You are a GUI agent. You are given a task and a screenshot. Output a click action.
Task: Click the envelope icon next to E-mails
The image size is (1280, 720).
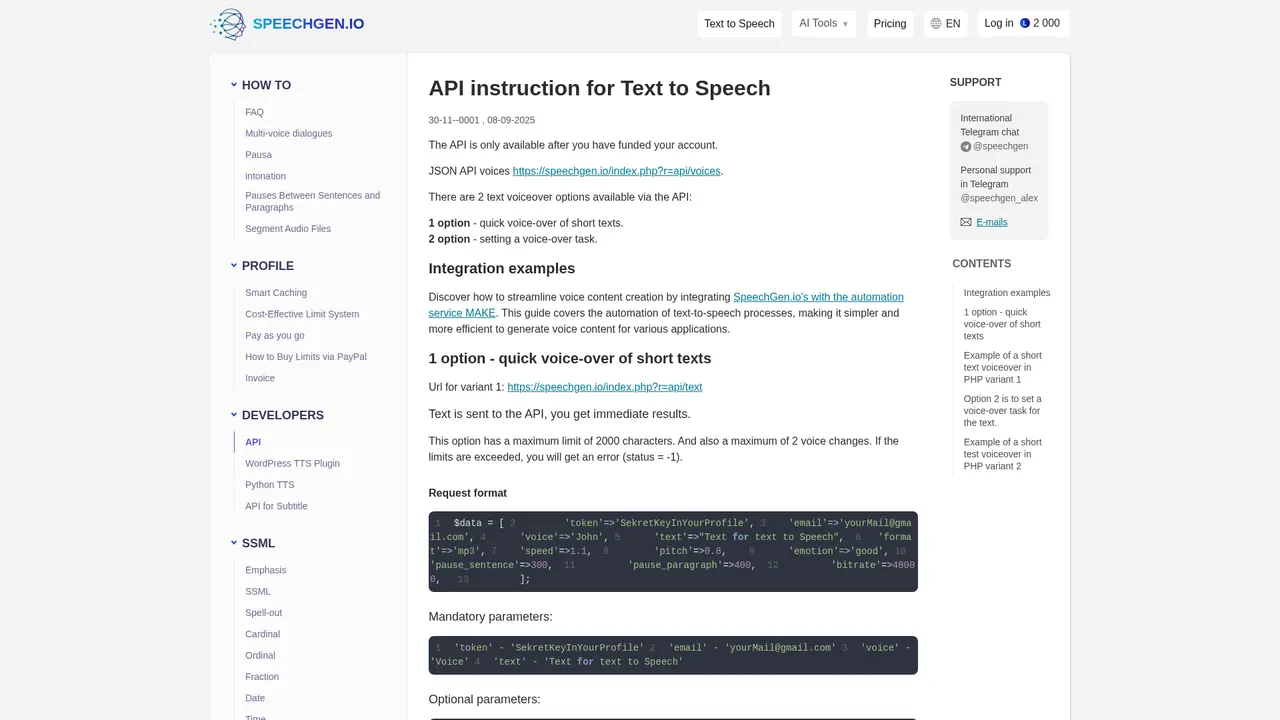pos(966,222)
